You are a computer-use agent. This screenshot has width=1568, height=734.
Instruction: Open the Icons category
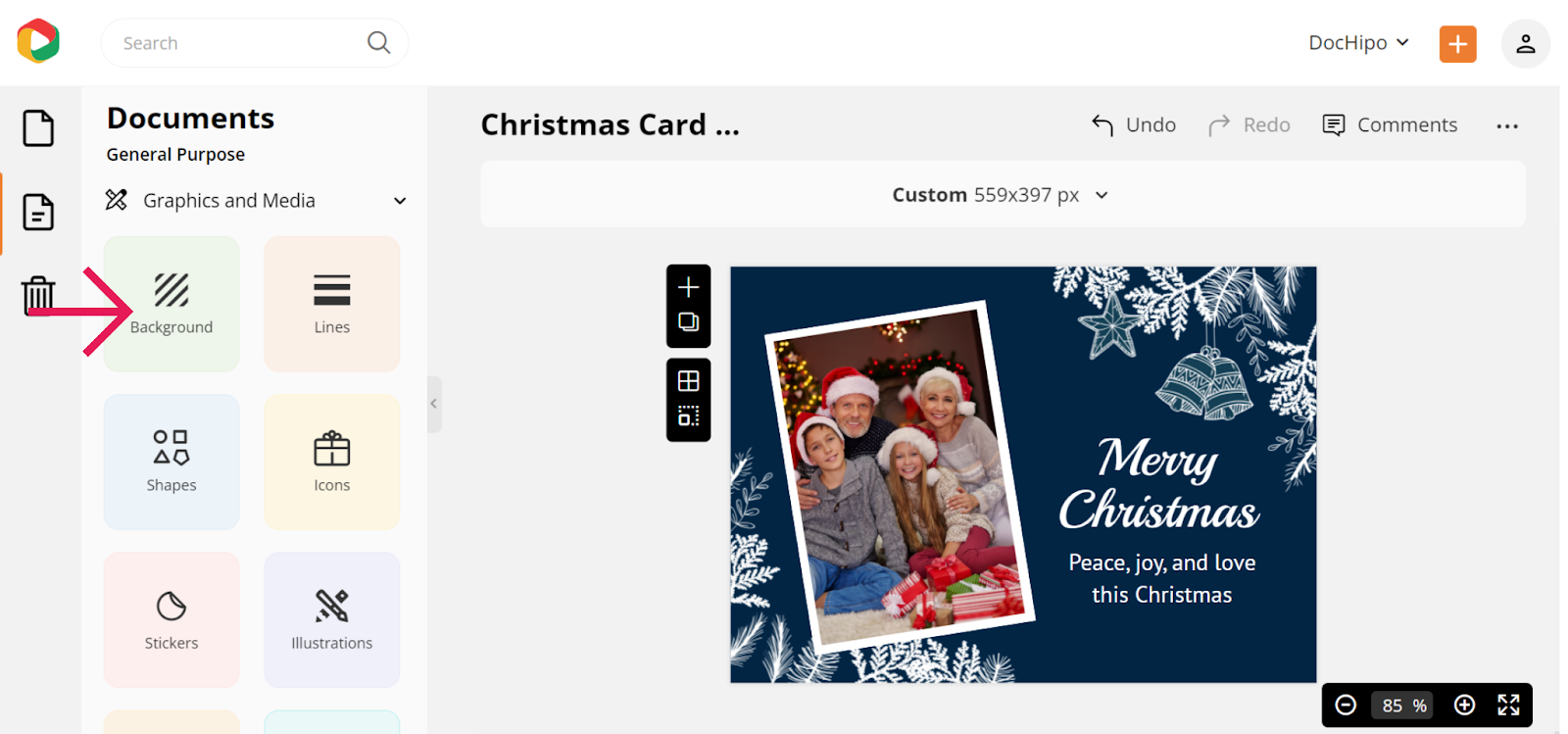332,462
